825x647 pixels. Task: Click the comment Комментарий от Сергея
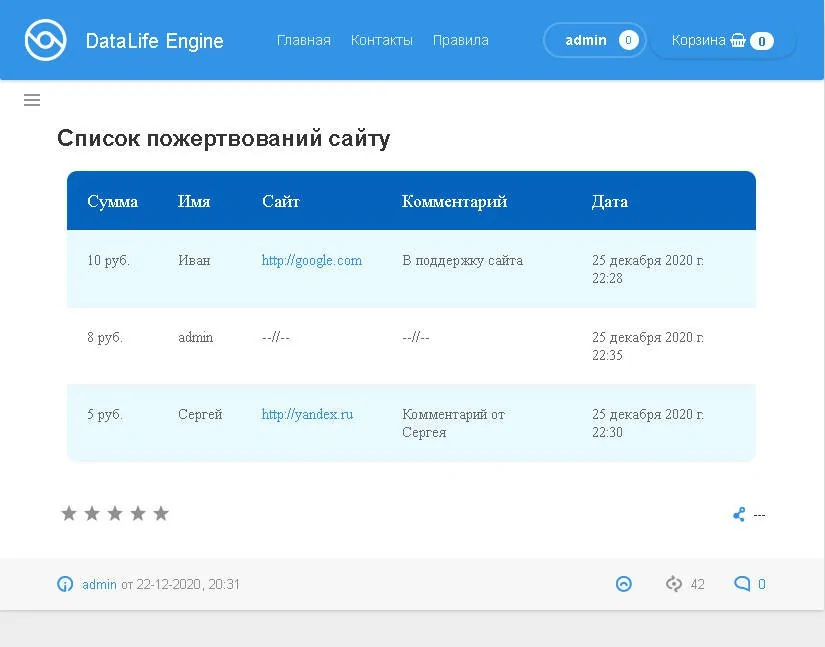454,423
